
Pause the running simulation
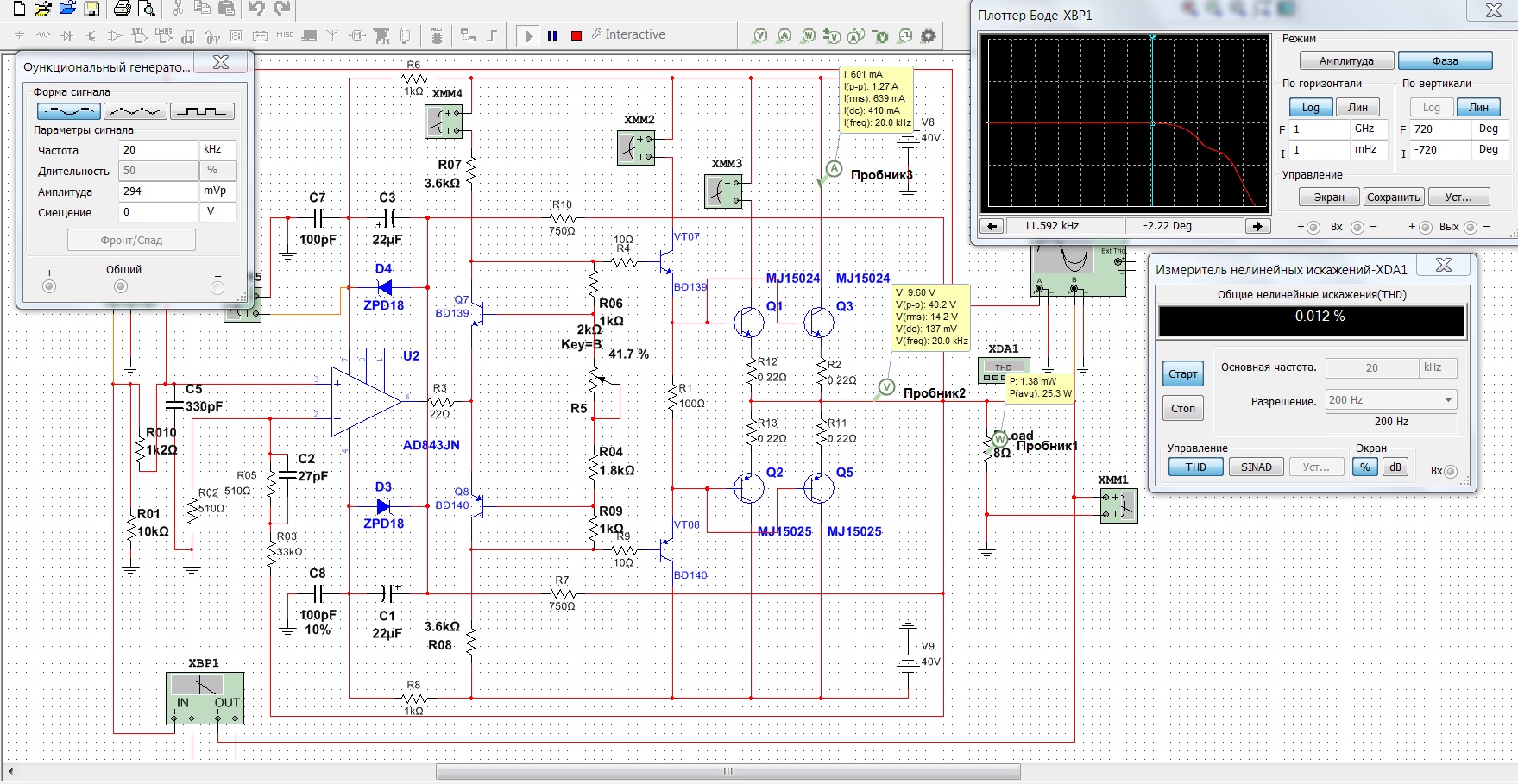point(552,35)
